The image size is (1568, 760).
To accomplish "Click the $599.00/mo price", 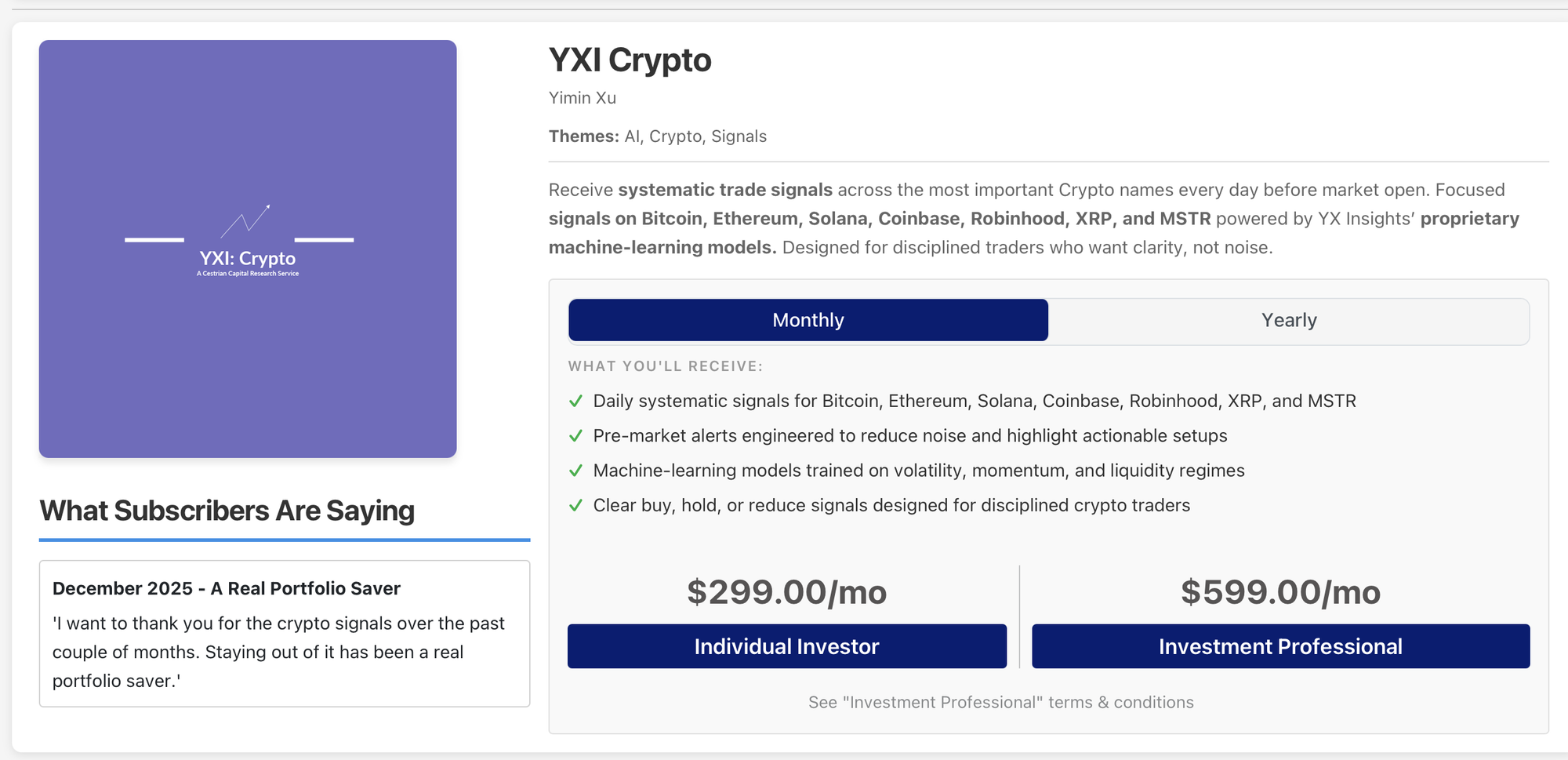I will [x=1280, y=592].
